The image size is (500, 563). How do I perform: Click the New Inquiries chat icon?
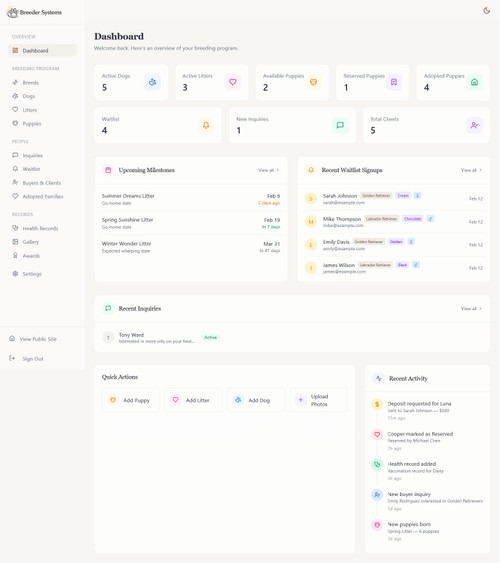(340, 125)
